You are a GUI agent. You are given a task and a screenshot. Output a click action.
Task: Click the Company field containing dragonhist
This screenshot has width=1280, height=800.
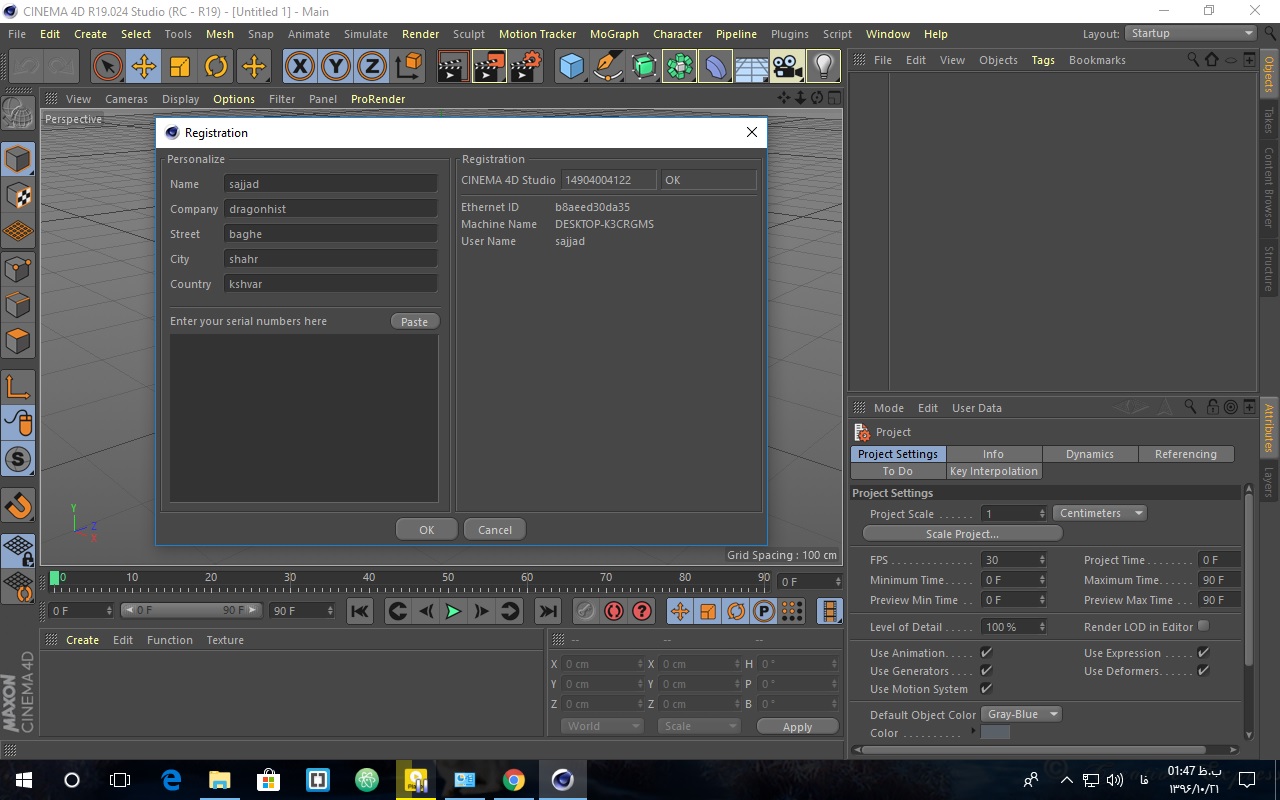coord(331,209)
